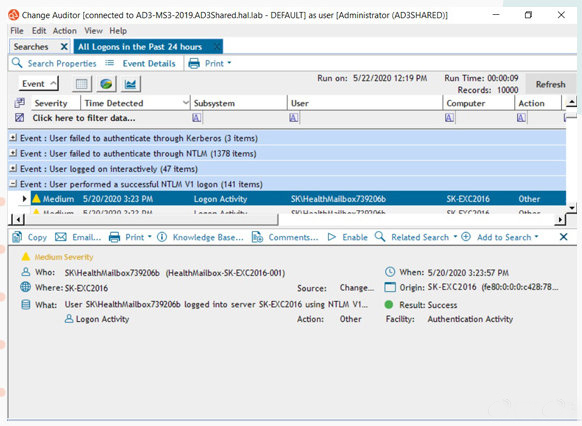582x426 pixels.
Task: Collapse successful NTLM V1 logon group
Action: click(13, 183)
